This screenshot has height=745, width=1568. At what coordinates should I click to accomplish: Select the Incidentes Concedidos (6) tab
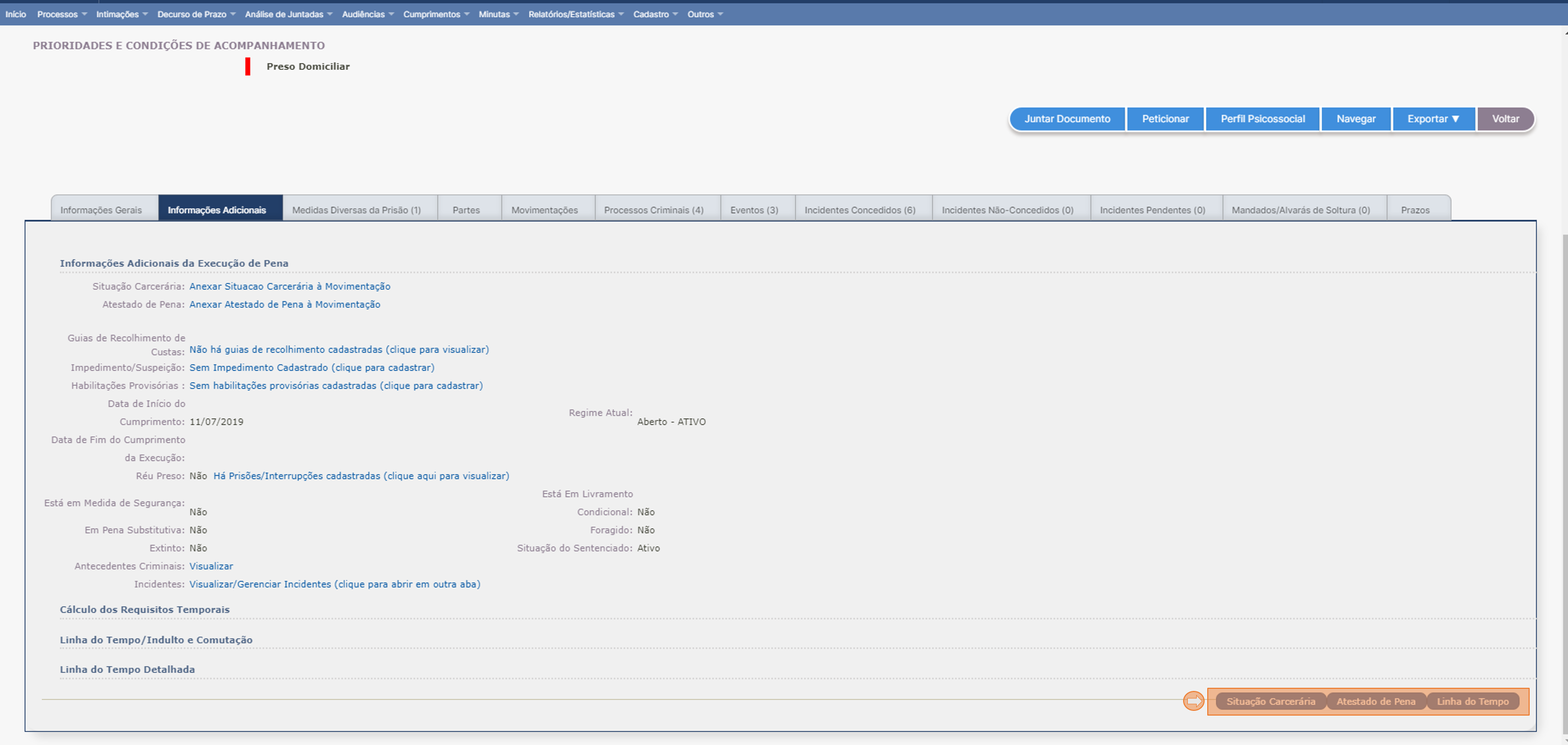point(860,210)
